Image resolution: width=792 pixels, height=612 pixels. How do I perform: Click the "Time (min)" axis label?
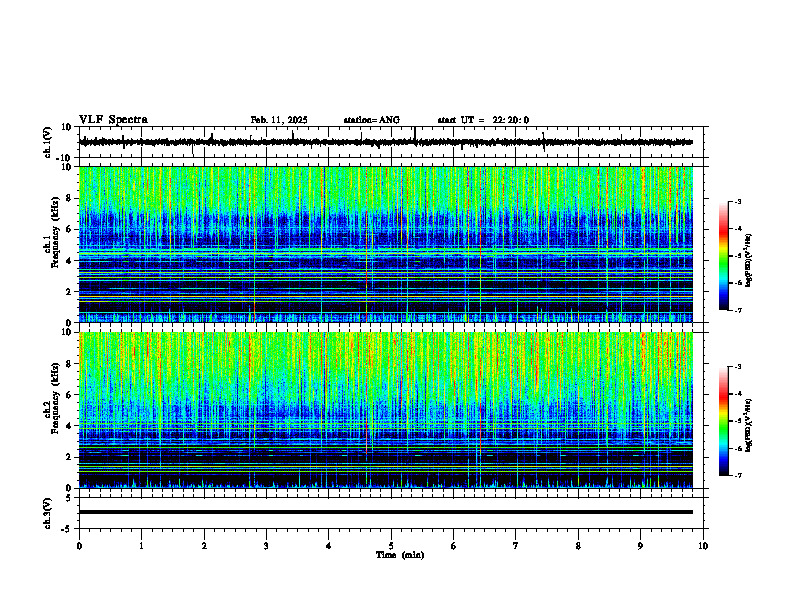(400, 555)
